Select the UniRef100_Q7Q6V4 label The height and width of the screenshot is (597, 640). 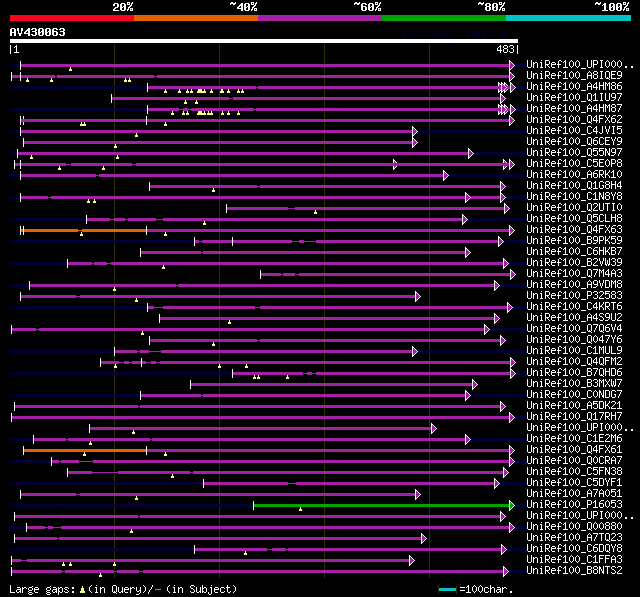coord(574,329)
